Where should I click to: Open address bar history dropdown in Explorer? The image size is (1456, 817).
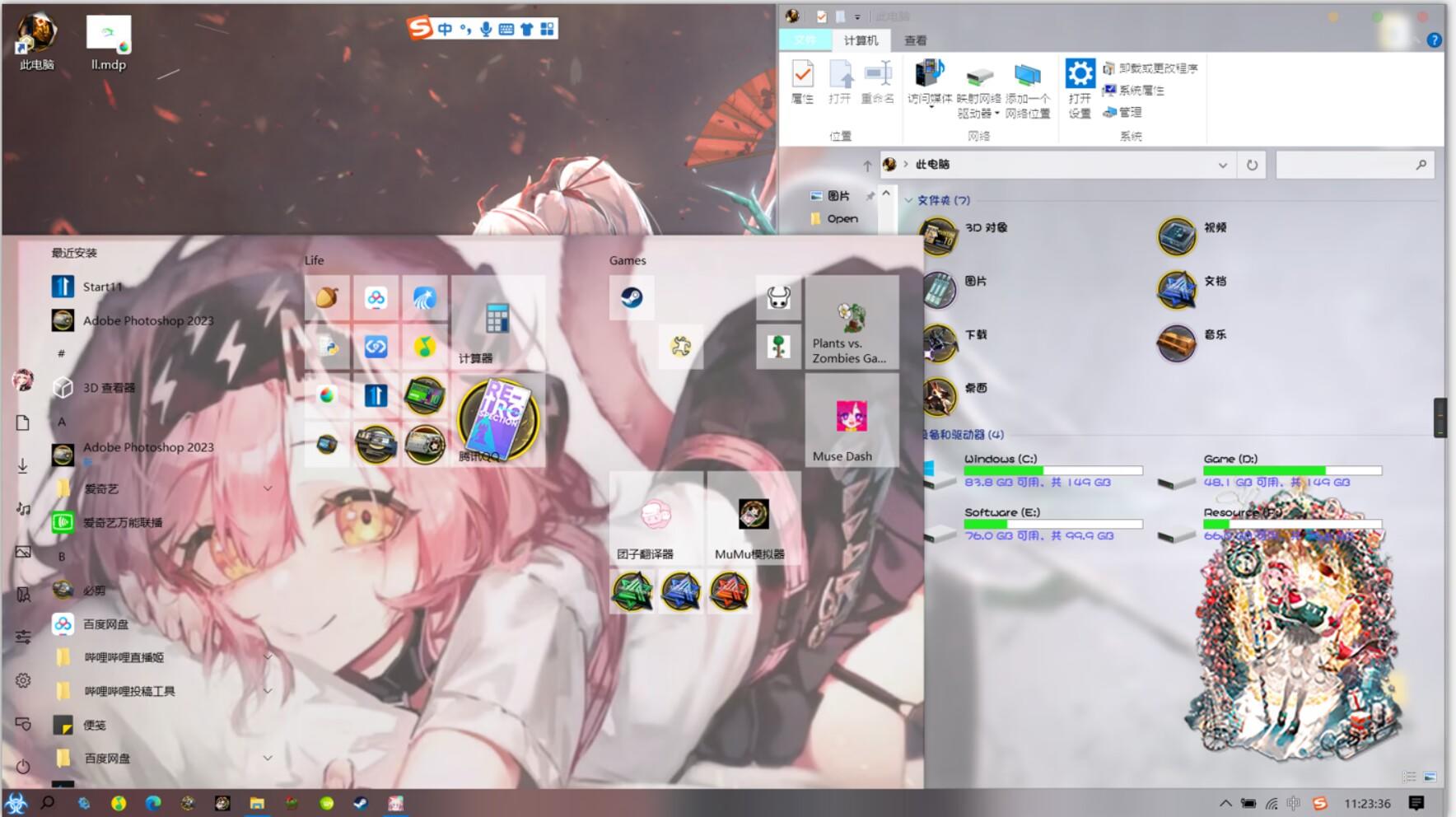(1222, 165)
